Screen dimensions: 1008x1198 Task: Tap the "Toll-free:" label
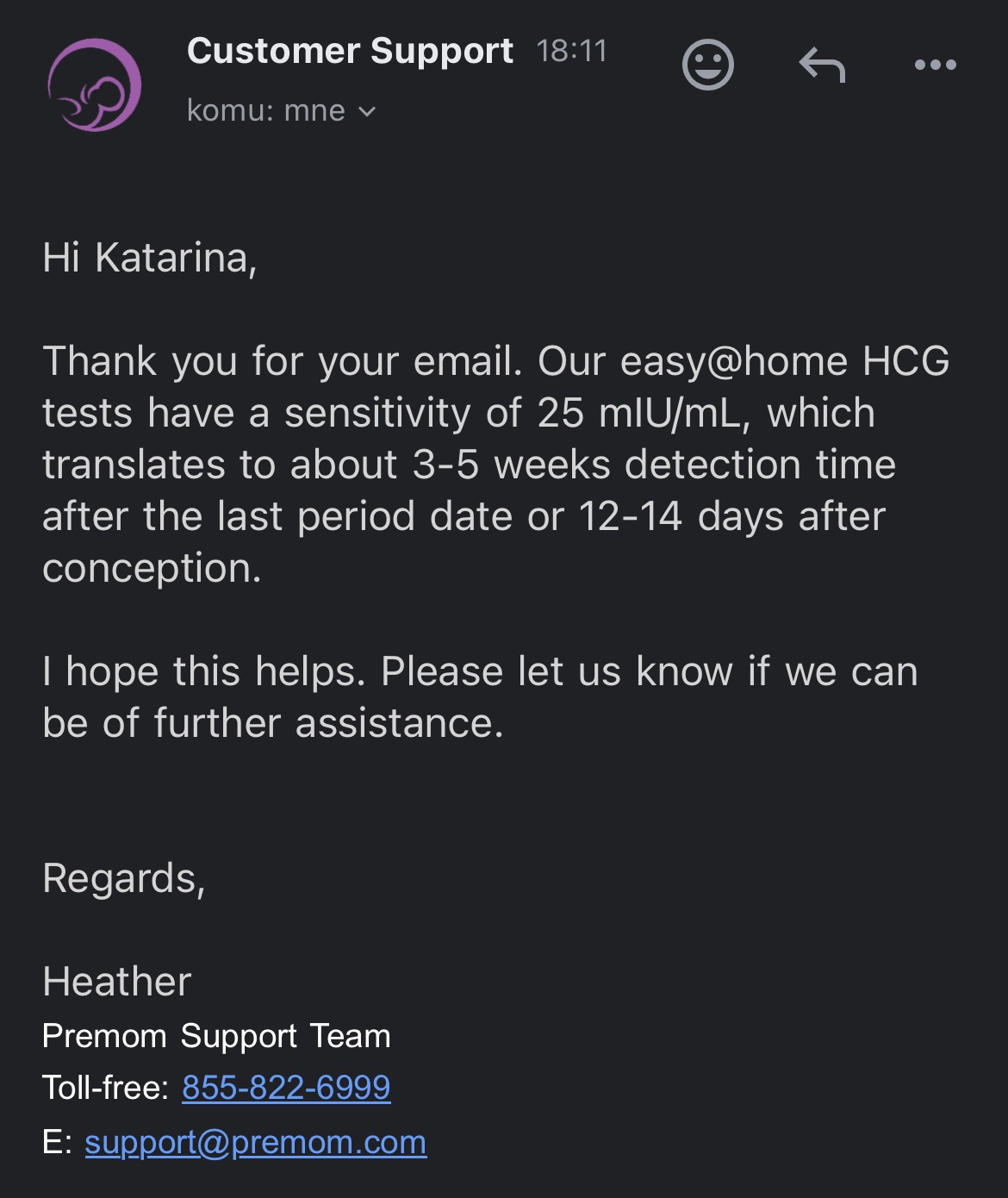[x=106, y=1088]
